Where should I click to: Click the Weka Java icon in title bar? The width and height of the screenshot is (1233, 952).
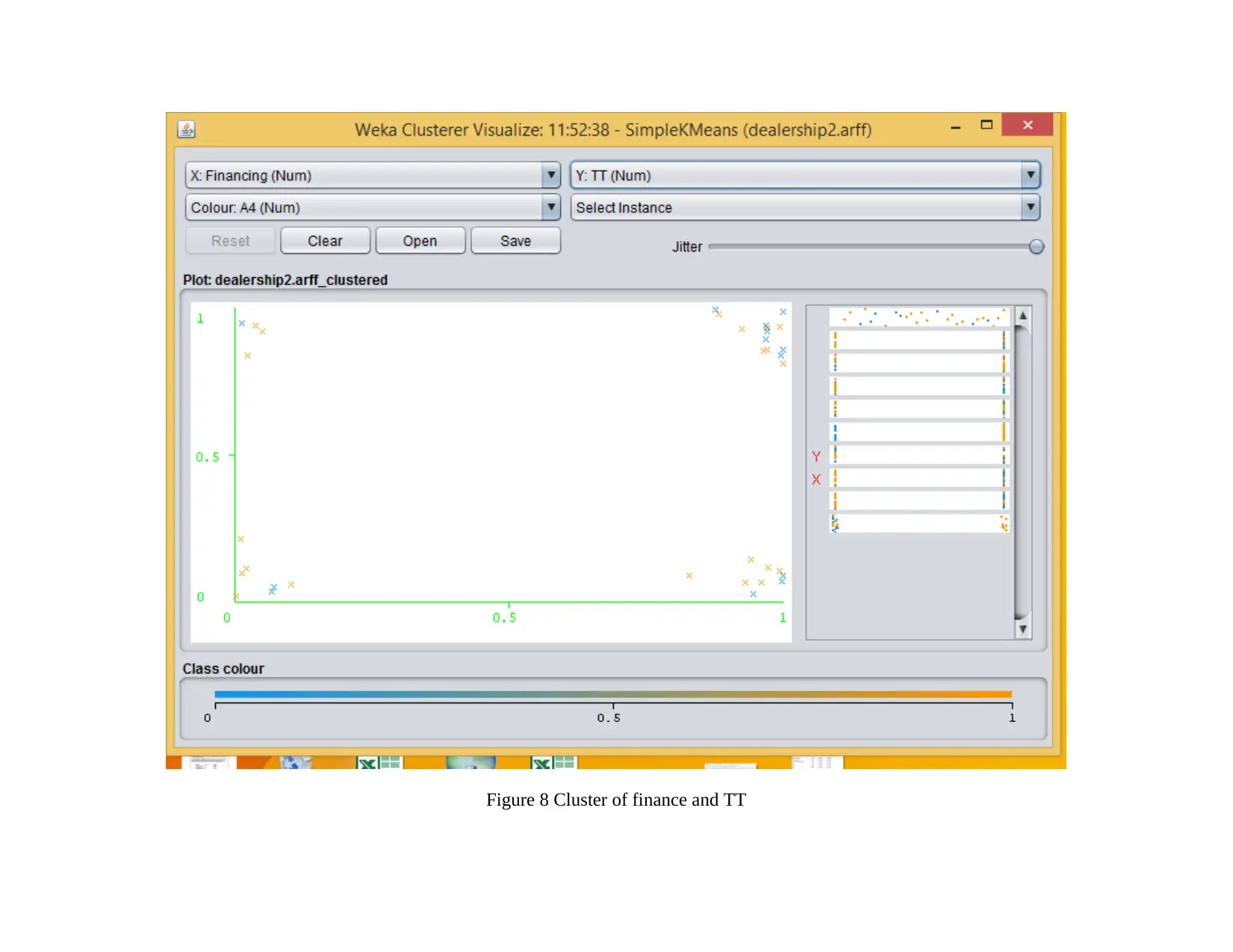click(x=187, y=129)
